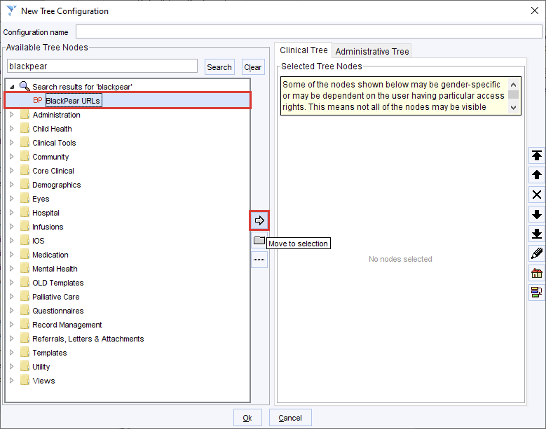Viewport: 546px width, 429px height.
Task: Click the BlackPear URLs BP icon
Action: (x=37, y=100)
